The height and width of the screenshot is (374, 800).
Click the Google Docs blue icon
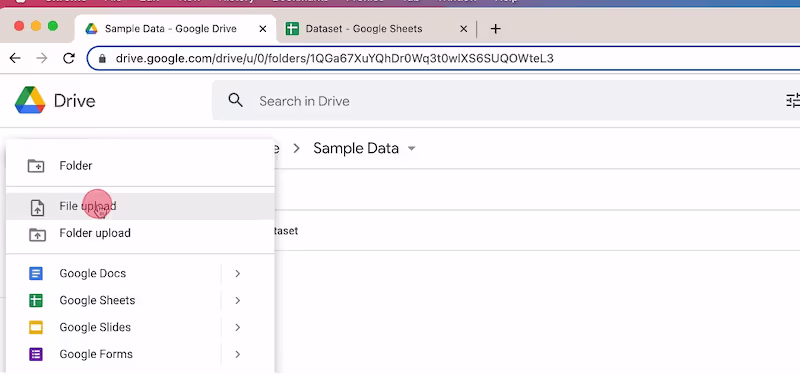36,273
